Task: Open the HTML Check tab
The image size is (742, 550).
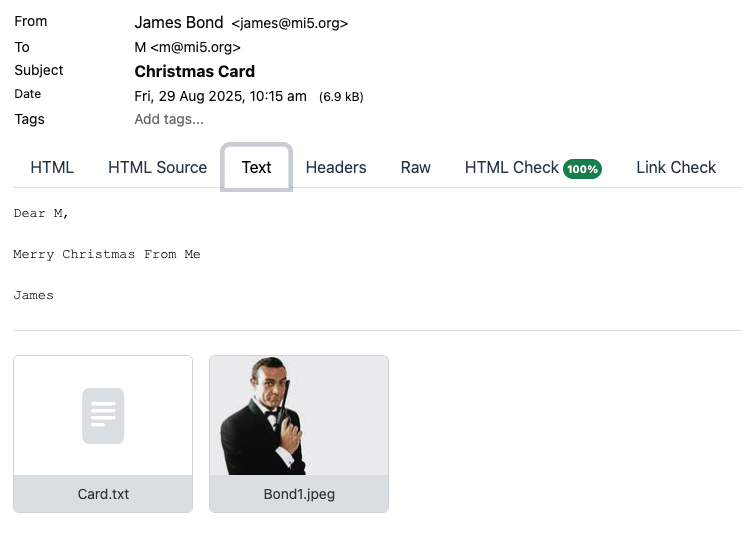Action: [511, 167]
